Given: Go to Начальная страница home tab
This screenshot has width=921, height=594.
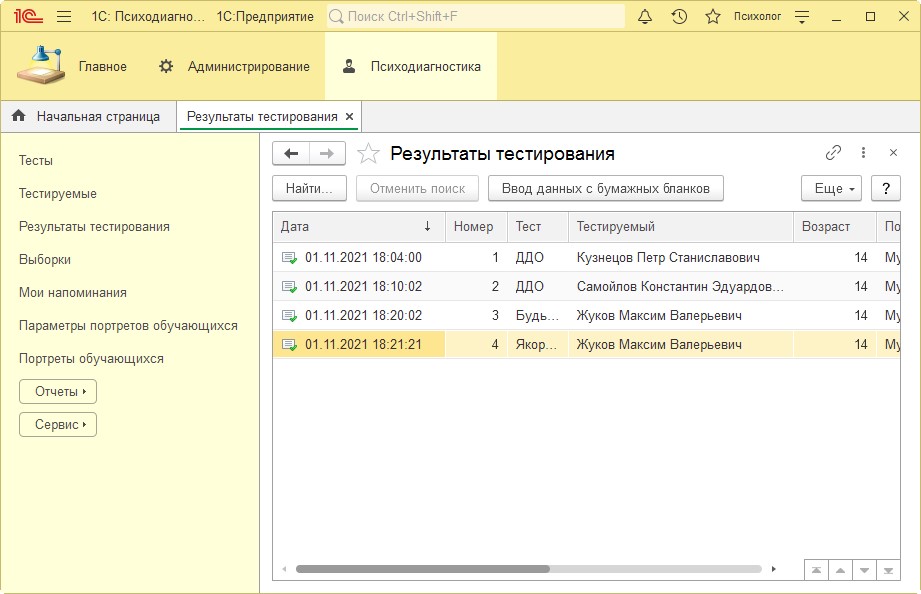Looking at the screenshot, I should tap(88, 116).
